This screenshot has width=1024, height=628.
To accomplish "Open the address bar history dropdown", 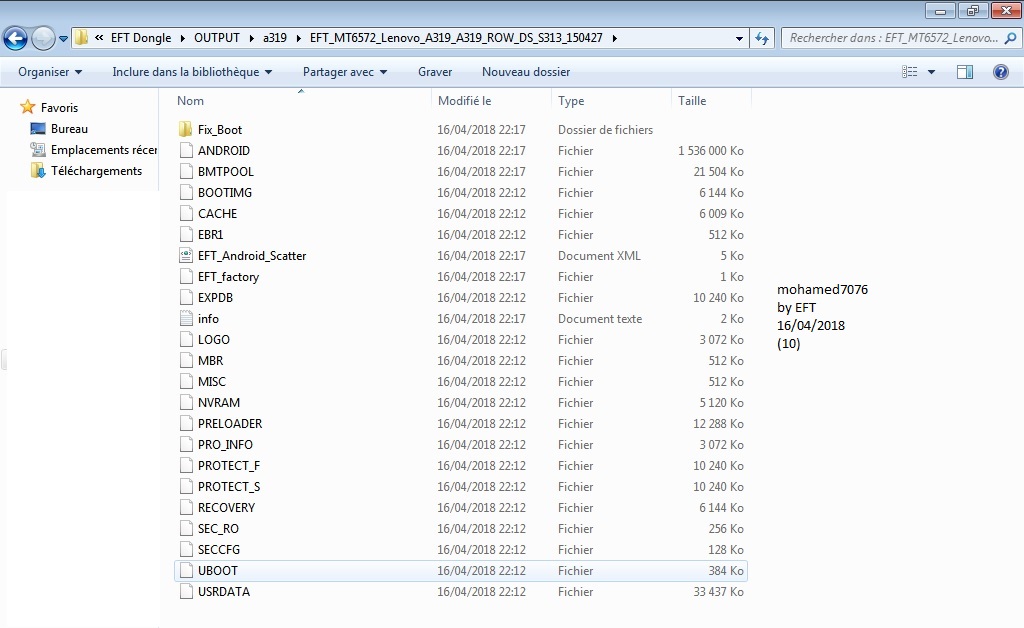I will pyautogui.click(x=739, y=39).
